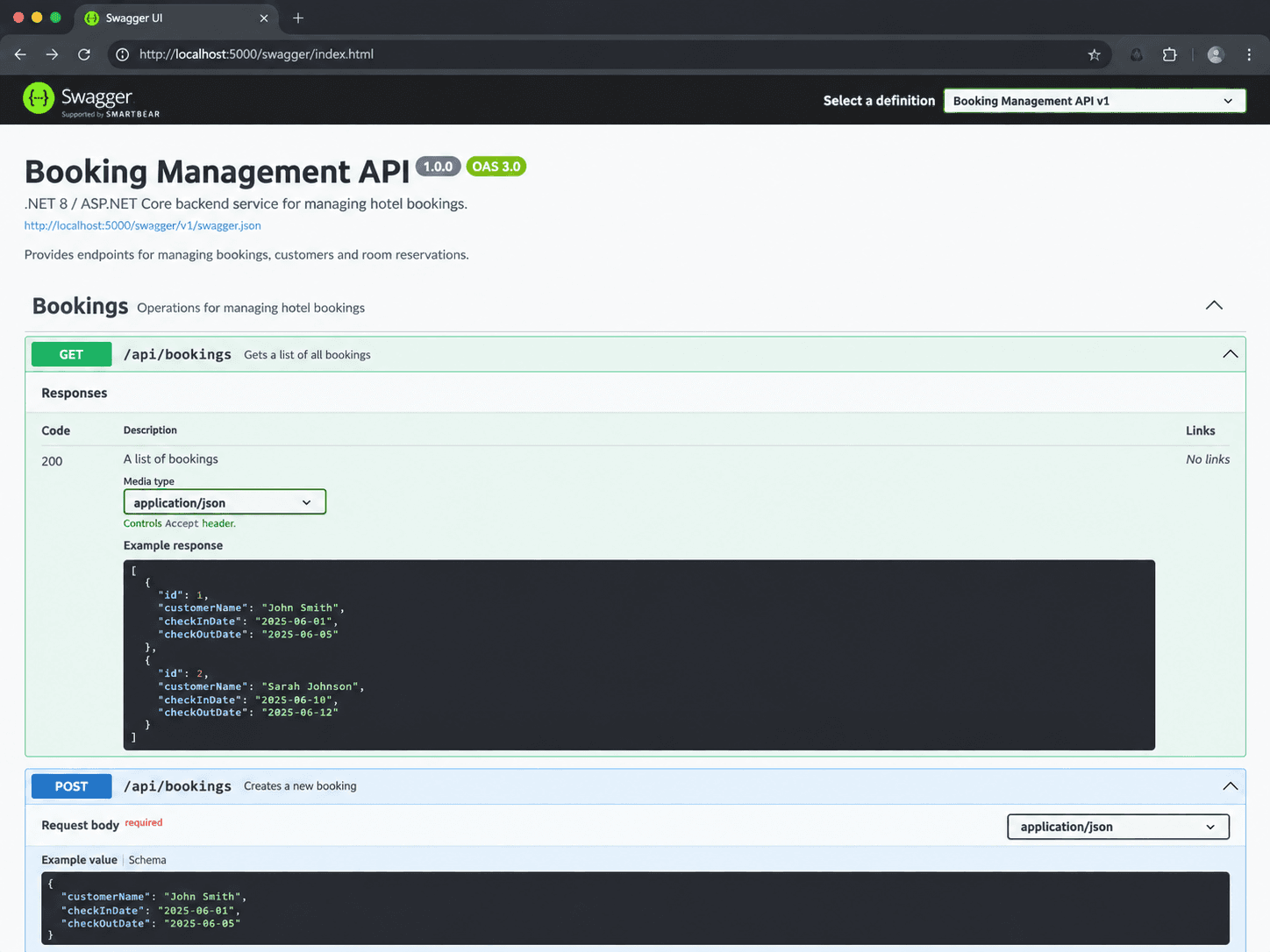This screenshot has height=952, width=1270.
Task: Click the Responses section heading
Action: (x=75, y=393)
